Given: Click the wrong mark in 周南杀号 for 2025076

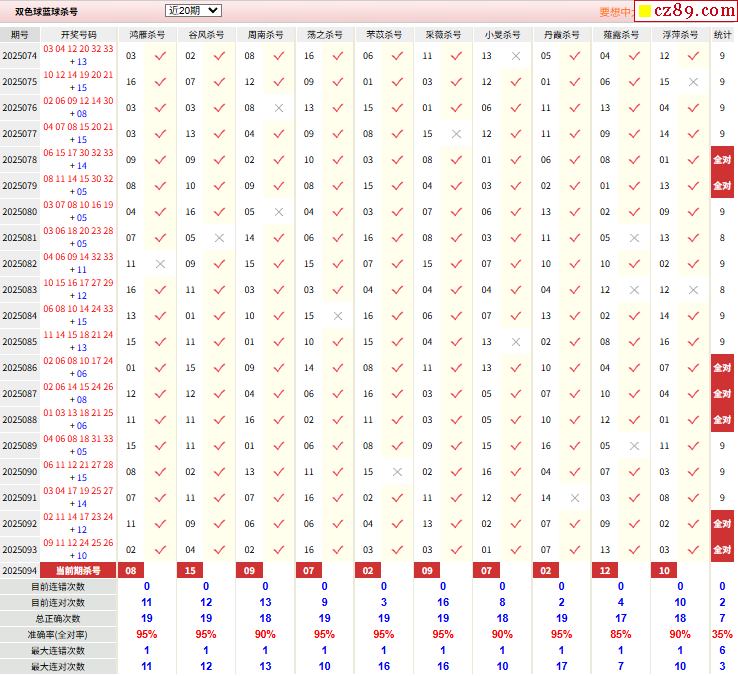Looking at the screenshot, I should click(x=279, y=108).
